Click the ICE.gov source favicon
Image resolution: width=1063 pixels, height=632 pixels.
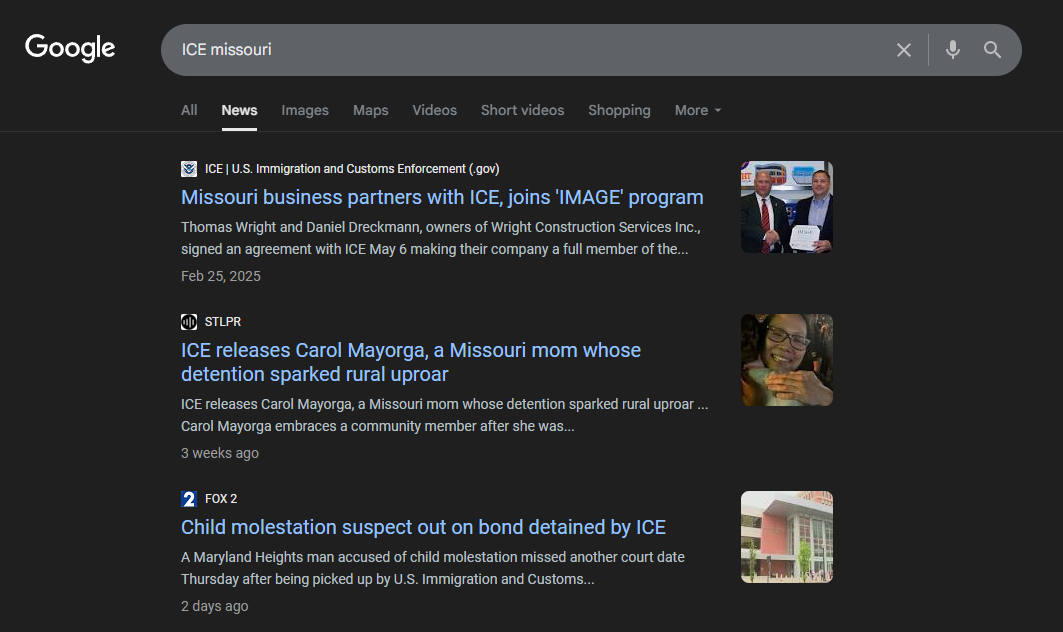(x=189, y=169)
